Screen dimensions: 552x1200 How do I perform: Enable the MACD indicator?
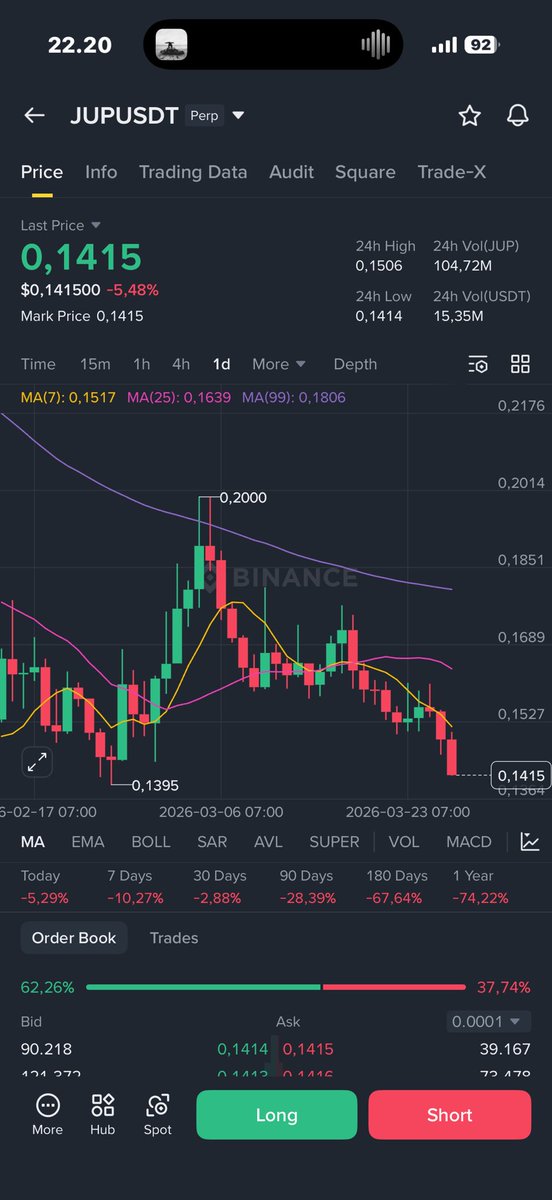(x=469, y=842)
